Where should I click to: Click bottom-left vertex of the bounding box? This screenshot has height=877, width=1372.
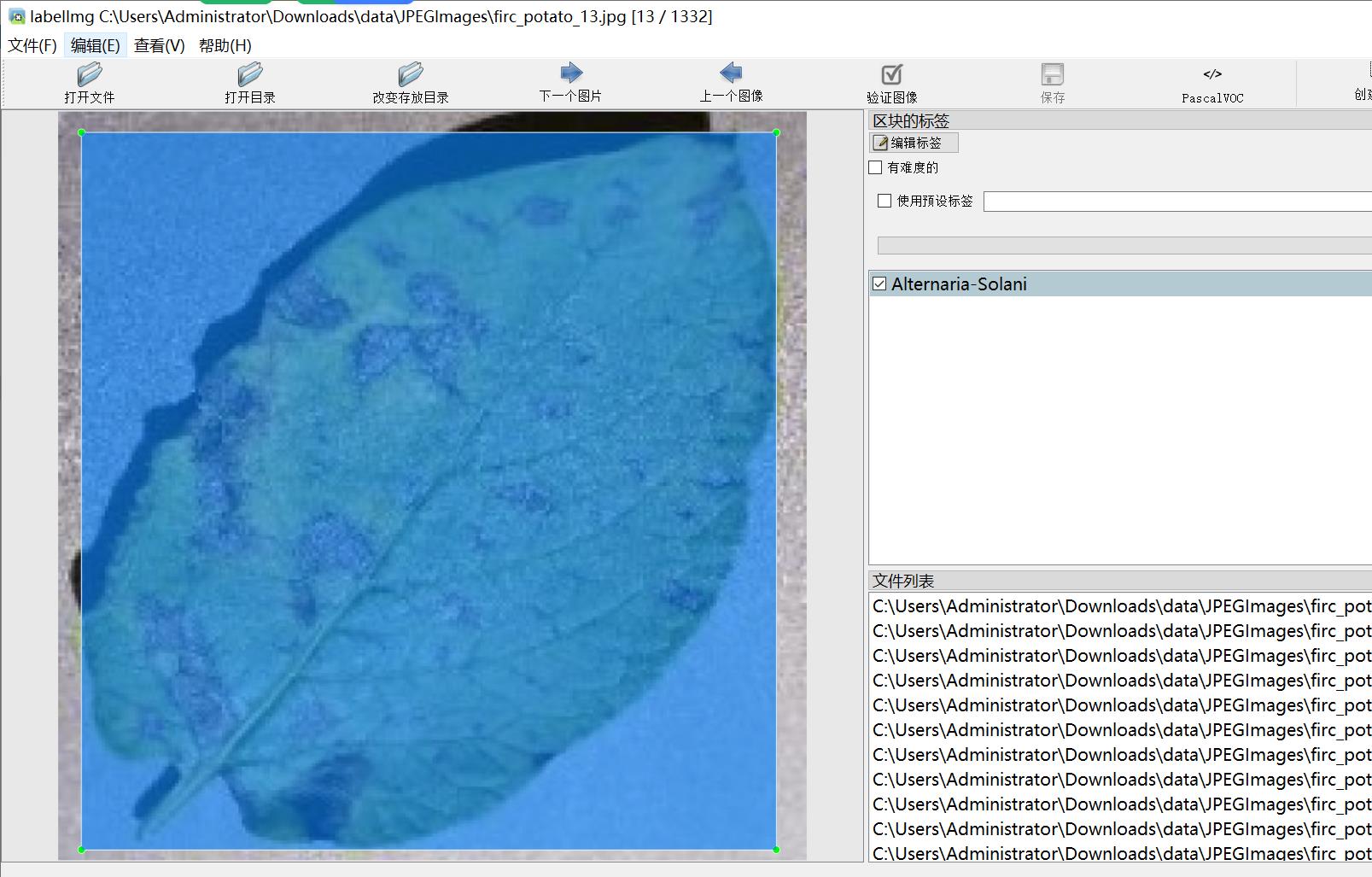pyautogui.click(x=82, y=850)
